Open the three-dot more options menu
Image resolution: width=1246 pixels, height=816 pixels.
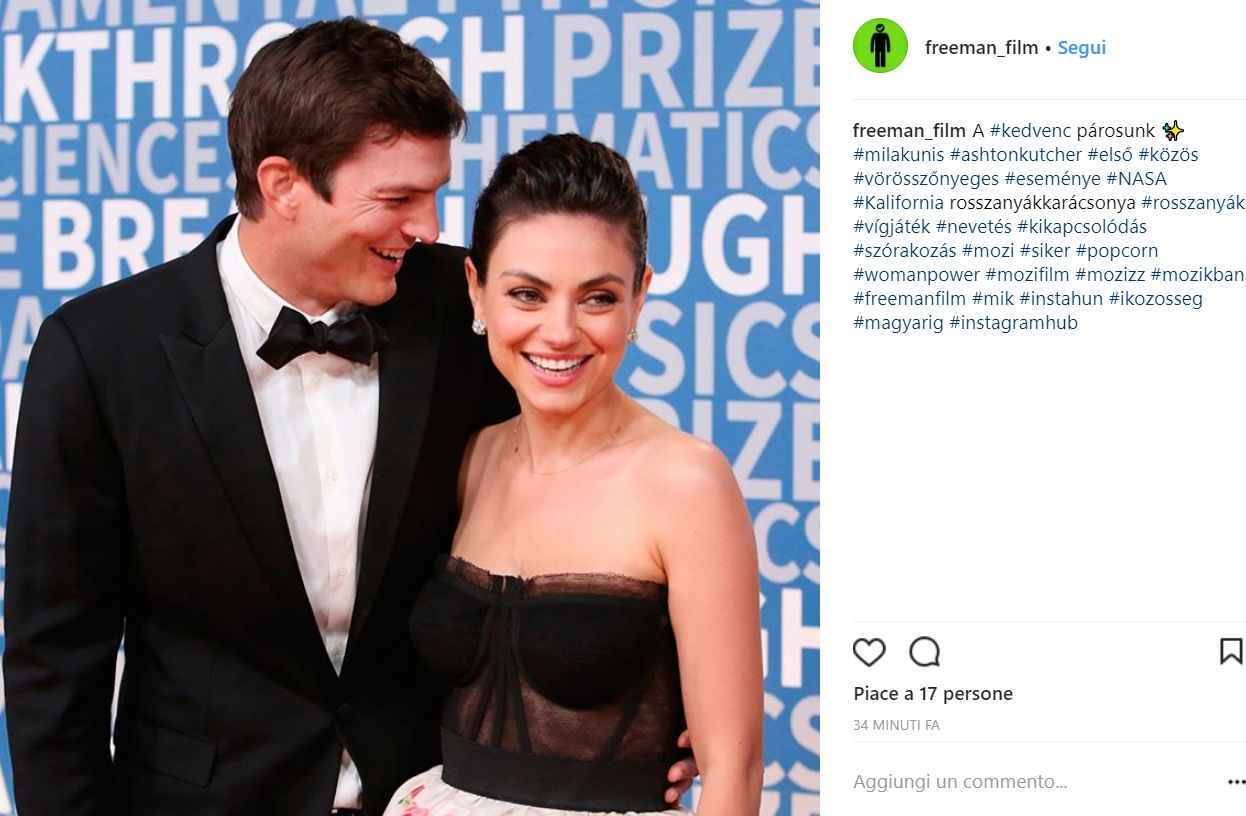pos(1236,782)
